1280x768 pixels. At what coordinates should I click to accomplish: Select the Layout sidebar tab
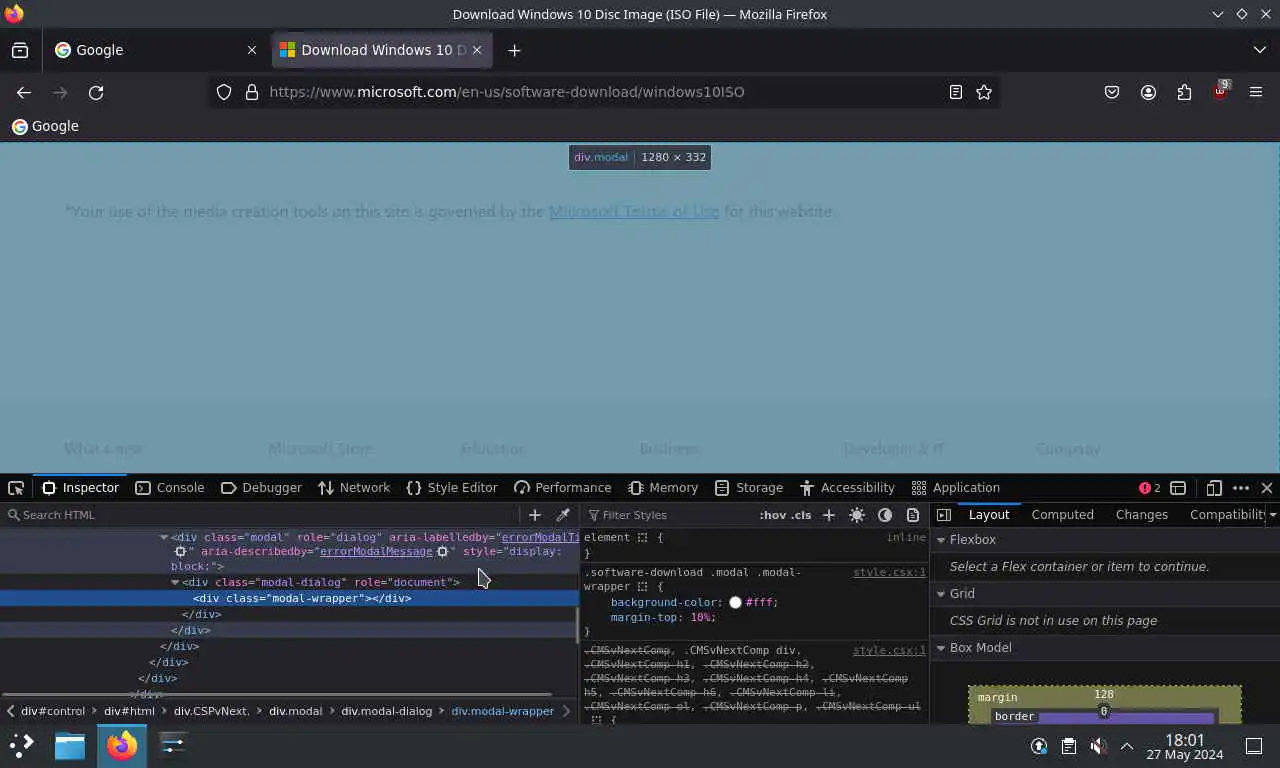point(989,515)
